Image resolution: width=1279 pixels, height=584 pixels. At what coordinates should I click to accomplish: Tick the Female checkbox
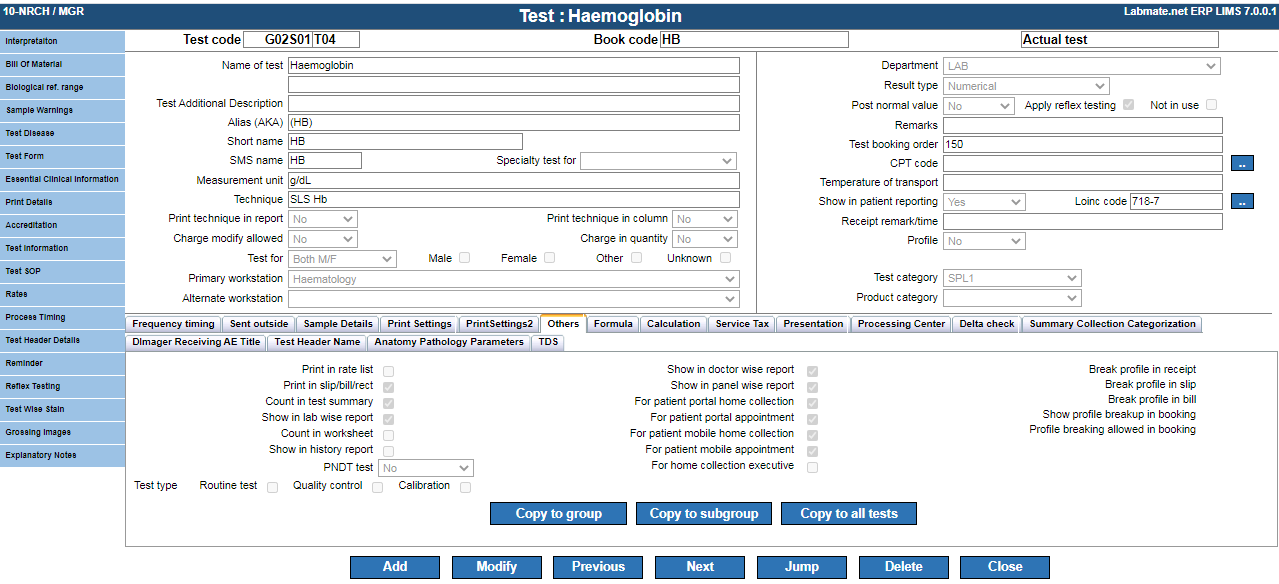tap(550, 258)
